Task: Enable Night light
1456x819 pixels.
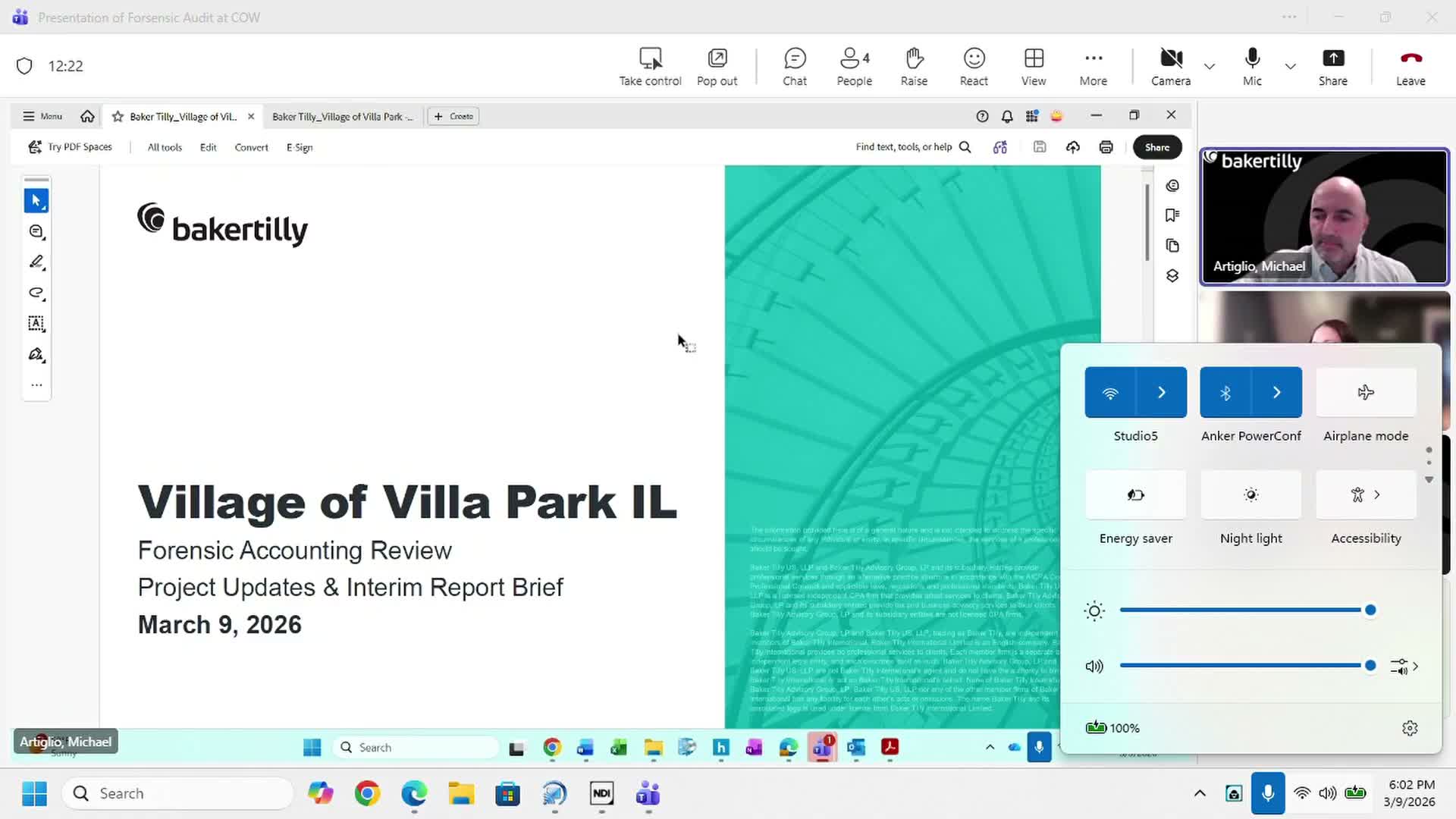Action: (x=1250, y=494)
